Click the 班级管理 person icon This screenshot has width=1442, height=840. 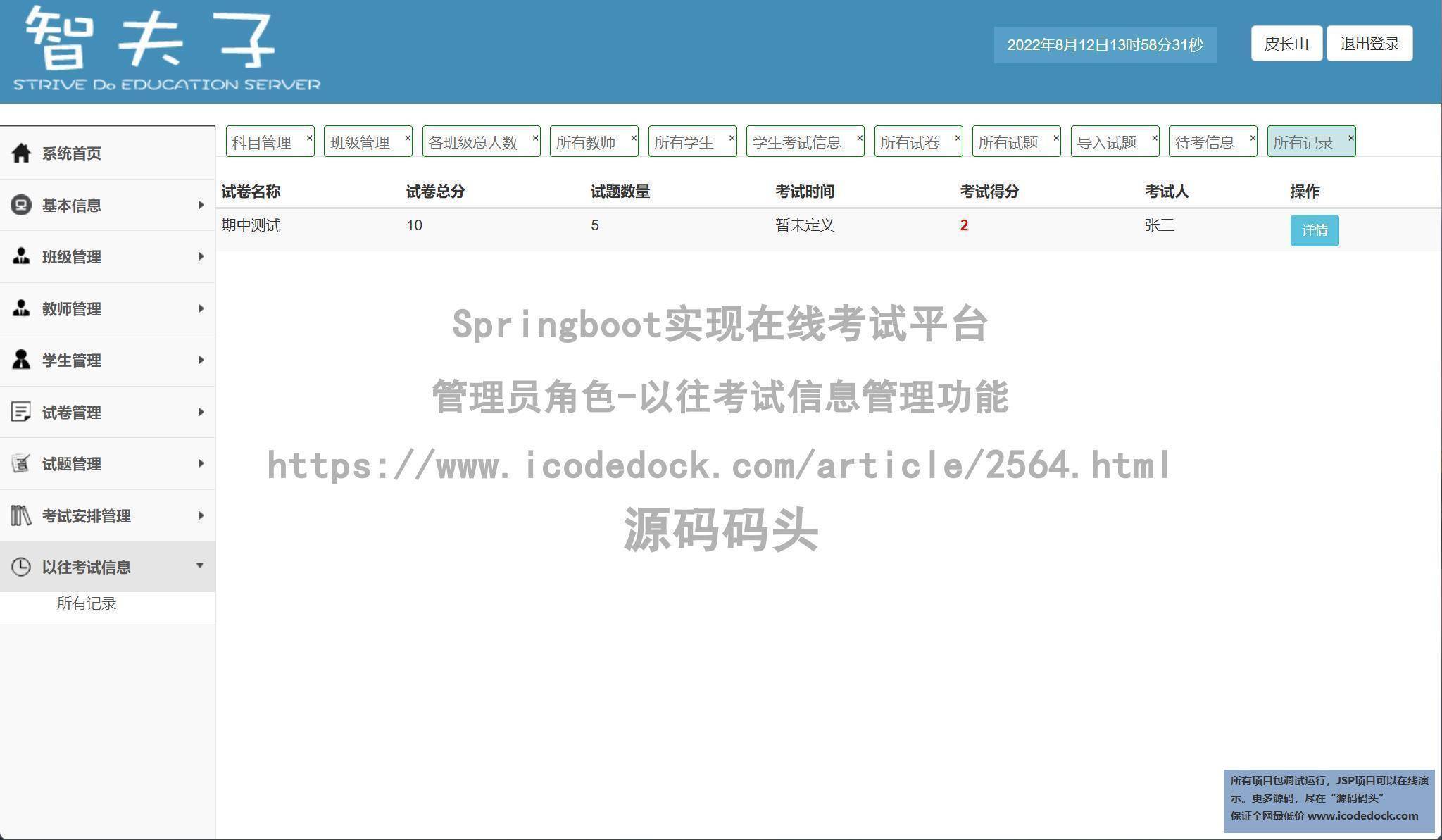click(20, 257)
